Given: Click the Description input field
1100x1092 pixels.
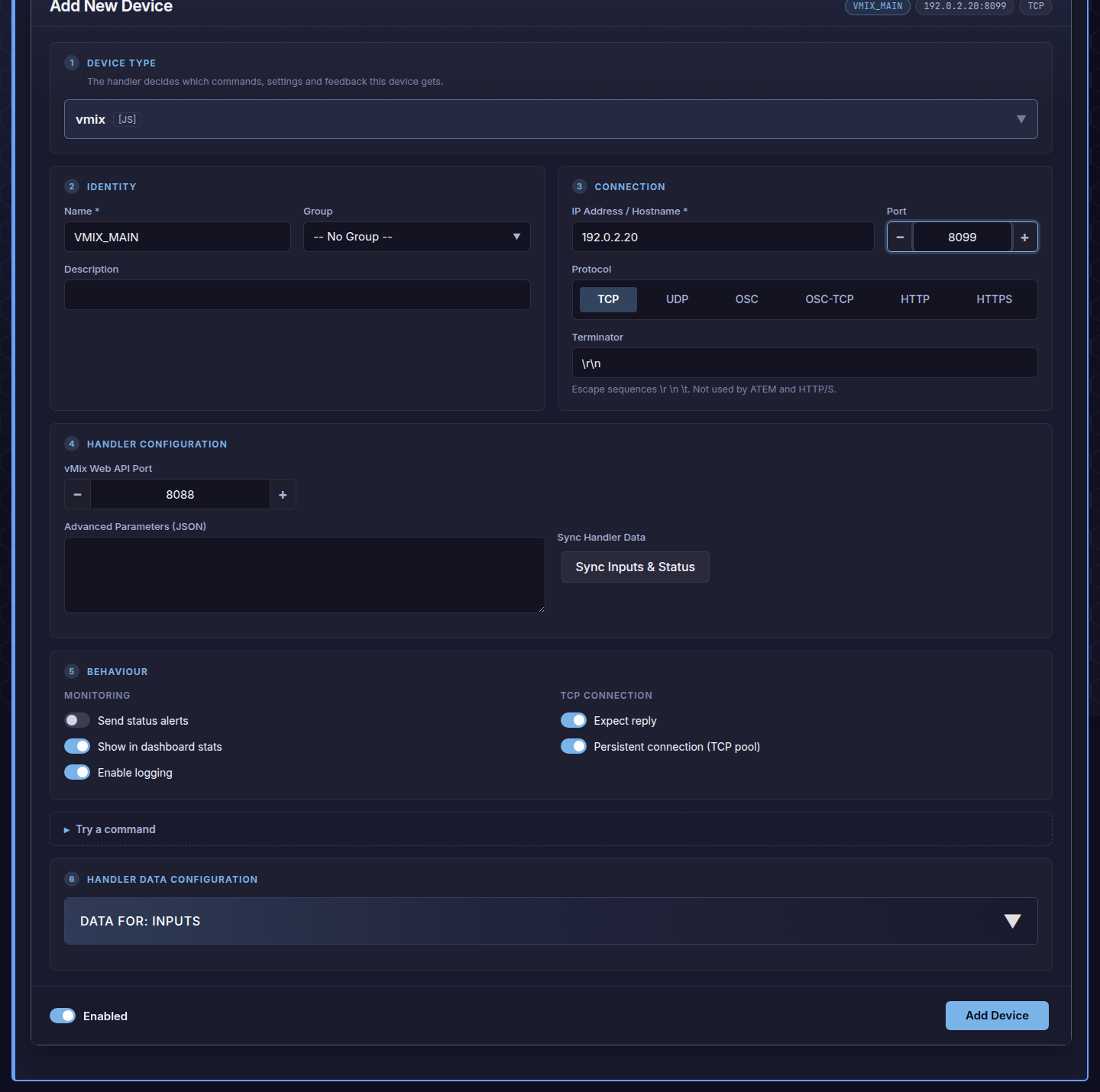Looking at the screenshot, I should [x=297, y=295].
